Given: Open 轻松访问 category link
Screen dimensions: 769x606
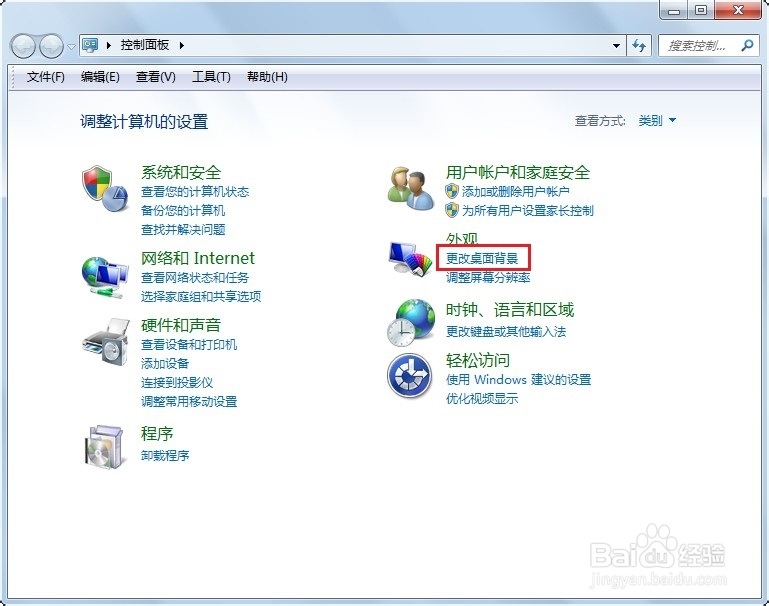Looking at the screenshot, I should click(x=478, y=360).
